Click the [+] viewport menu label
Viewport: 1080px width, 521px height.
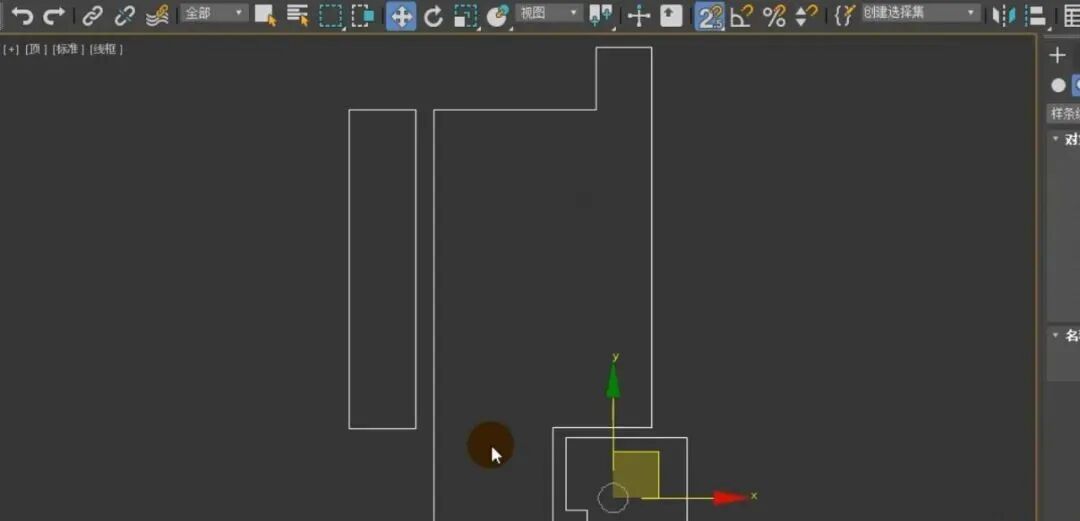click(x=11, y=50)
